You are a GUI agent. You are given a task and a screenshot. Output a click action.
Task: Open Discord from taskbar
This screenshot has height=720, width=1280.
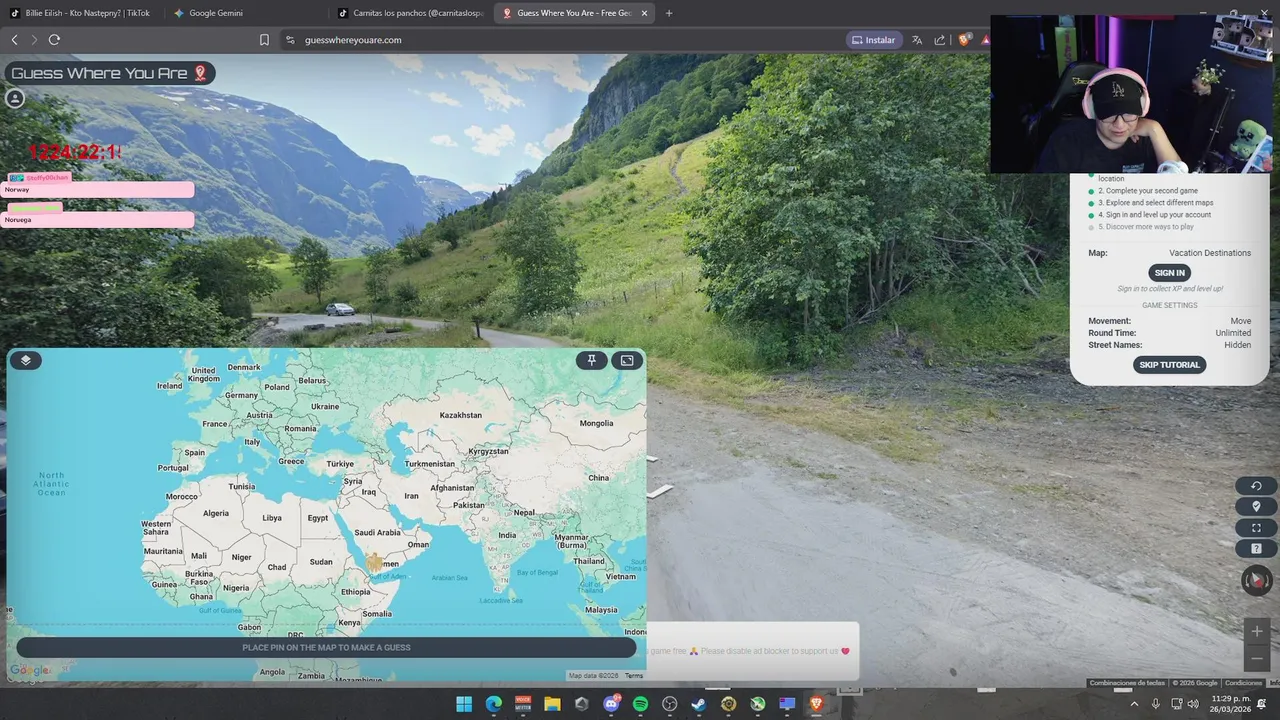[611, 704]
